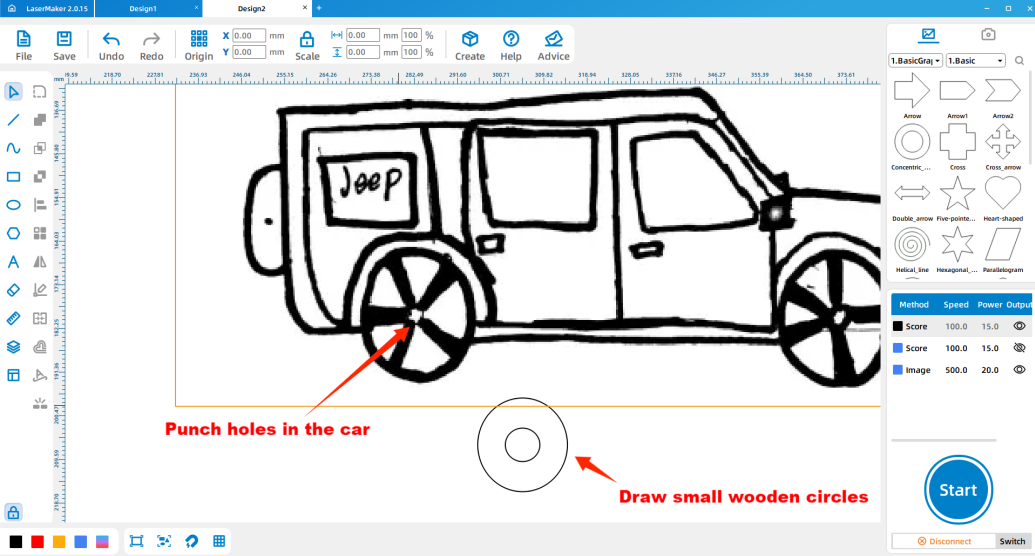Open the 1.BasicGraph category dropdown
Screen dimensions: 1035x556
tap(916, 61)
